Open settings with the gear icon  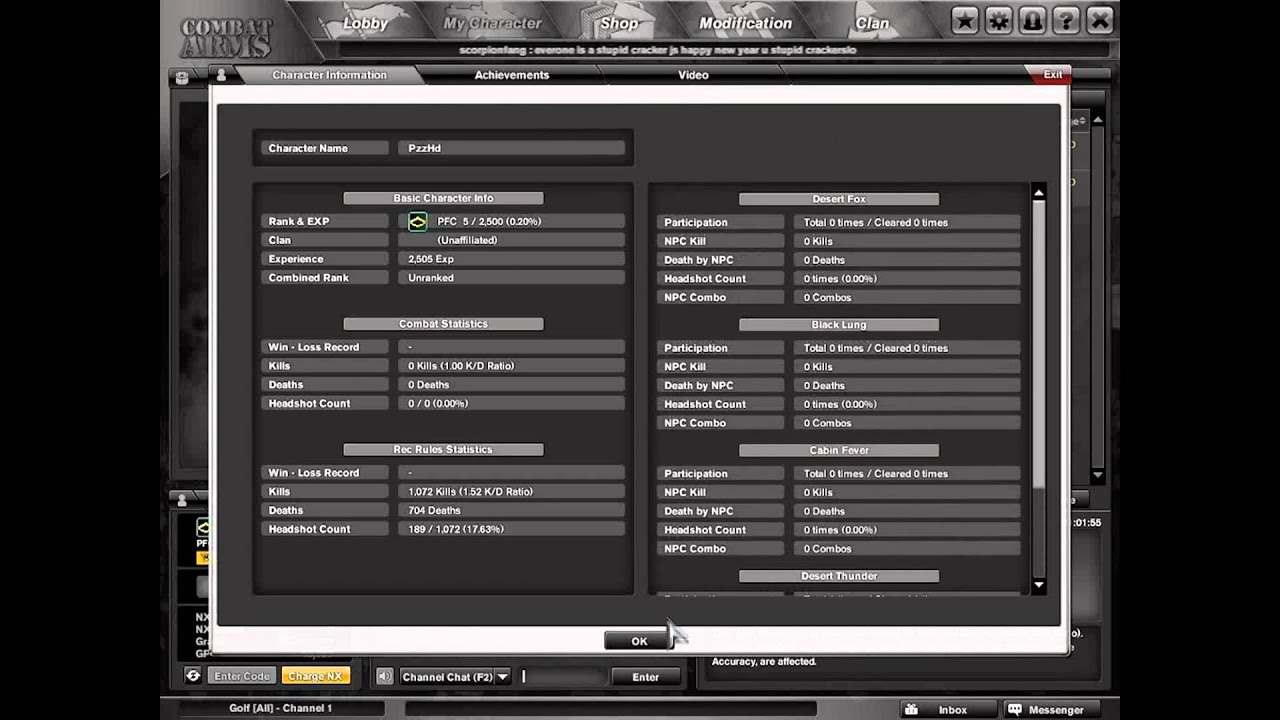999,20
